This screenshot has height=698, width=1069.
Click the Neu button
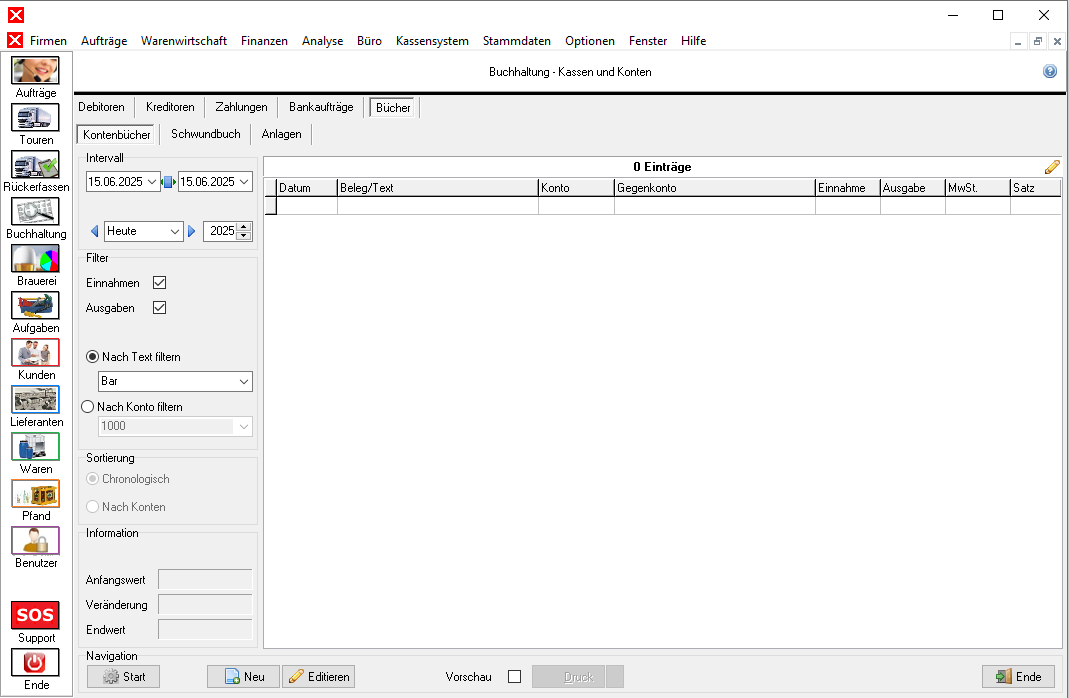click(x=243, y=677)
